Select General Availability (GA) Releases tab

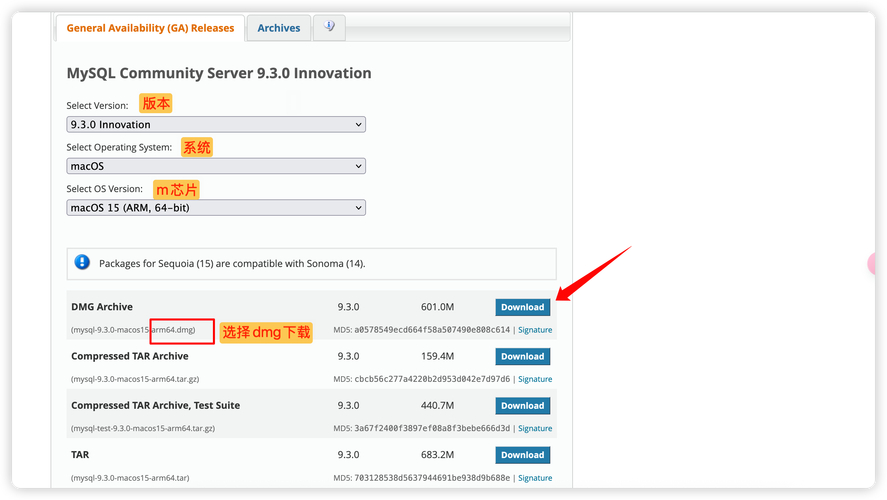pos(150,28)
